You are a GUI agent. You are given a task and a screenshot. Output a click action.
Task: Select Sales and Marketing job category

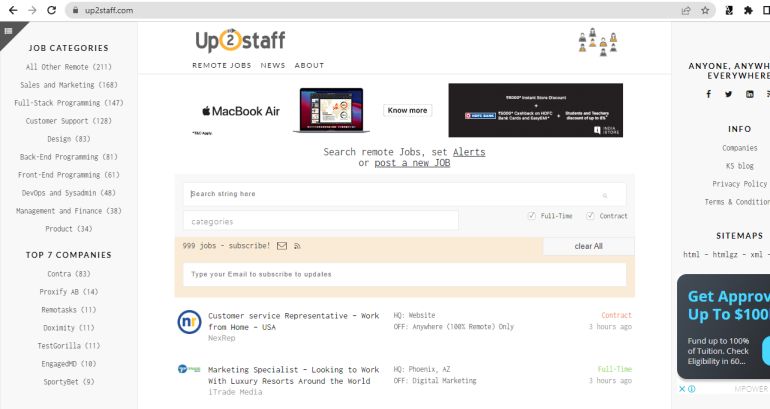[68, 85]
